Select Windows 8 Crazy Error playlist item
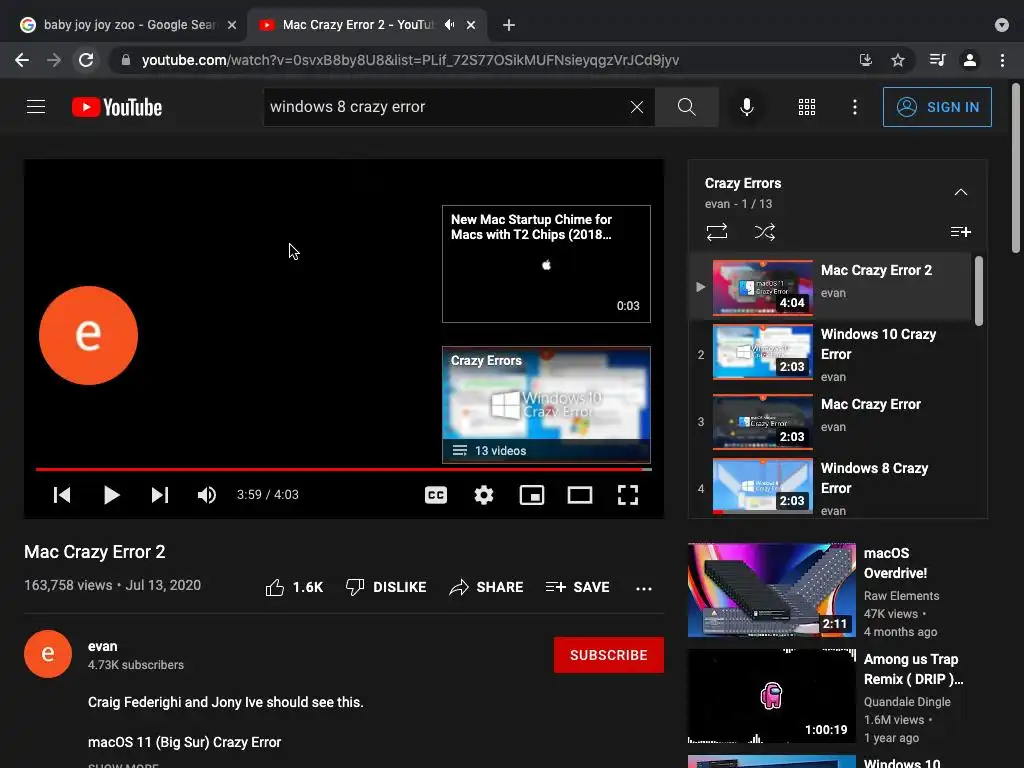 tap(831, 487)
